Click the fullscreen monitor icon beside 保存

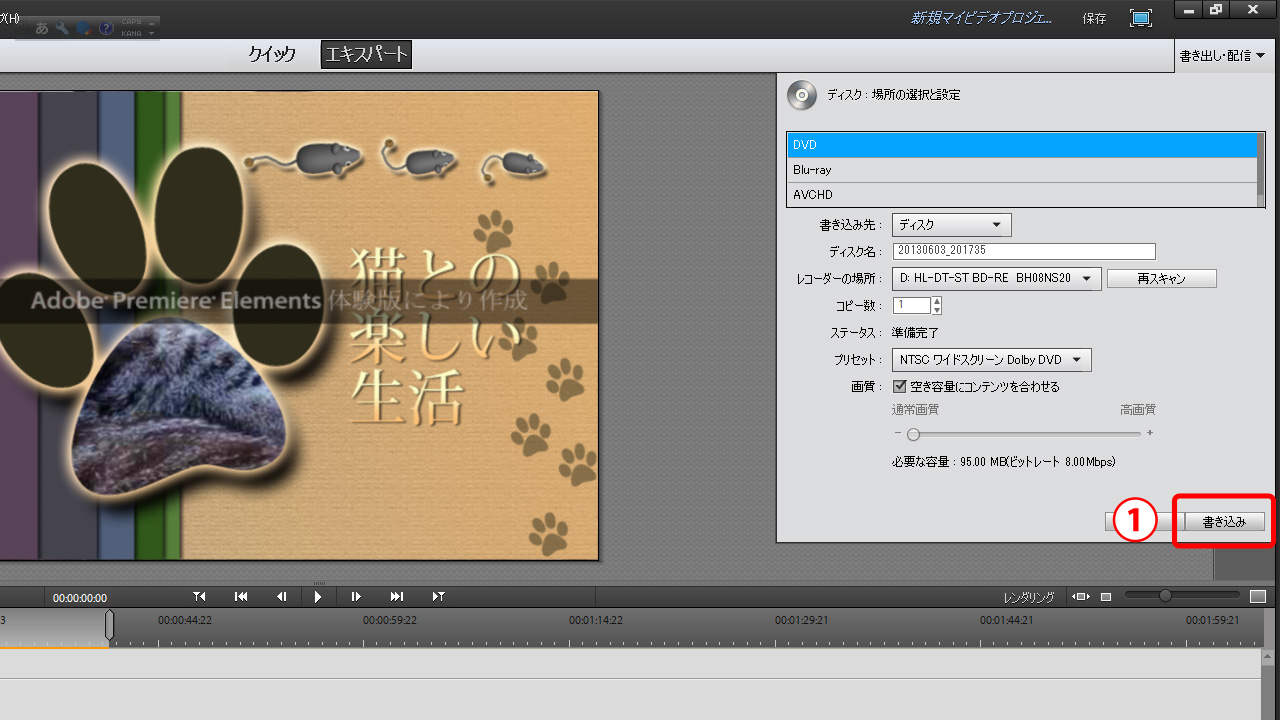click(x=1140, y=18)
